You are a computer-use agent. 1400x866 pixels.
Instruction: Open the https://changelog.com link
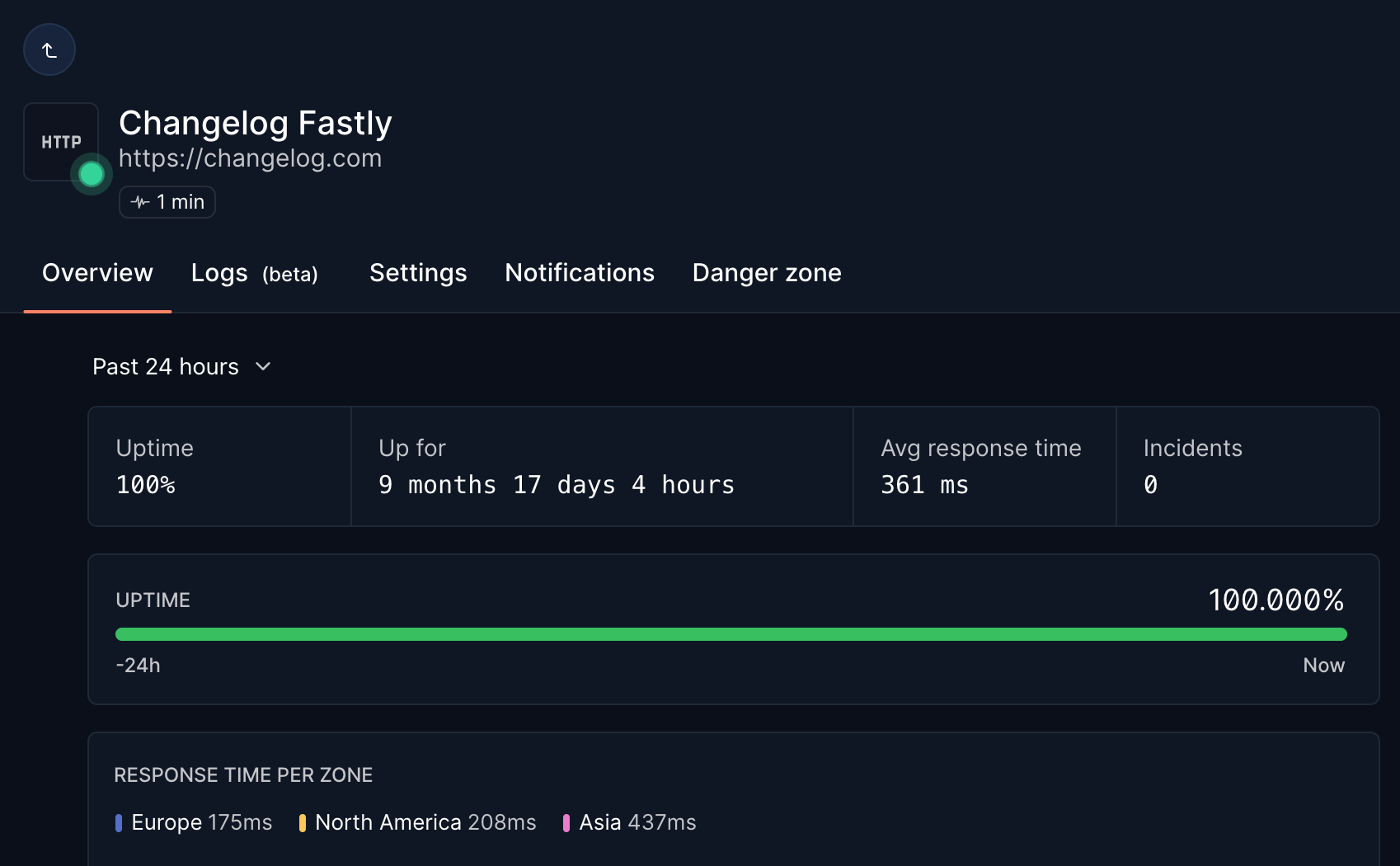pos(250,158)
